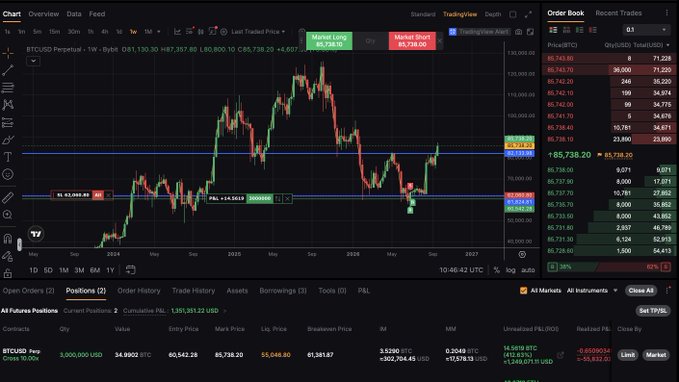This screenshot has width=679, height=382.
Task: Open positions panel three-dot menu
Action: coord(667,291)
